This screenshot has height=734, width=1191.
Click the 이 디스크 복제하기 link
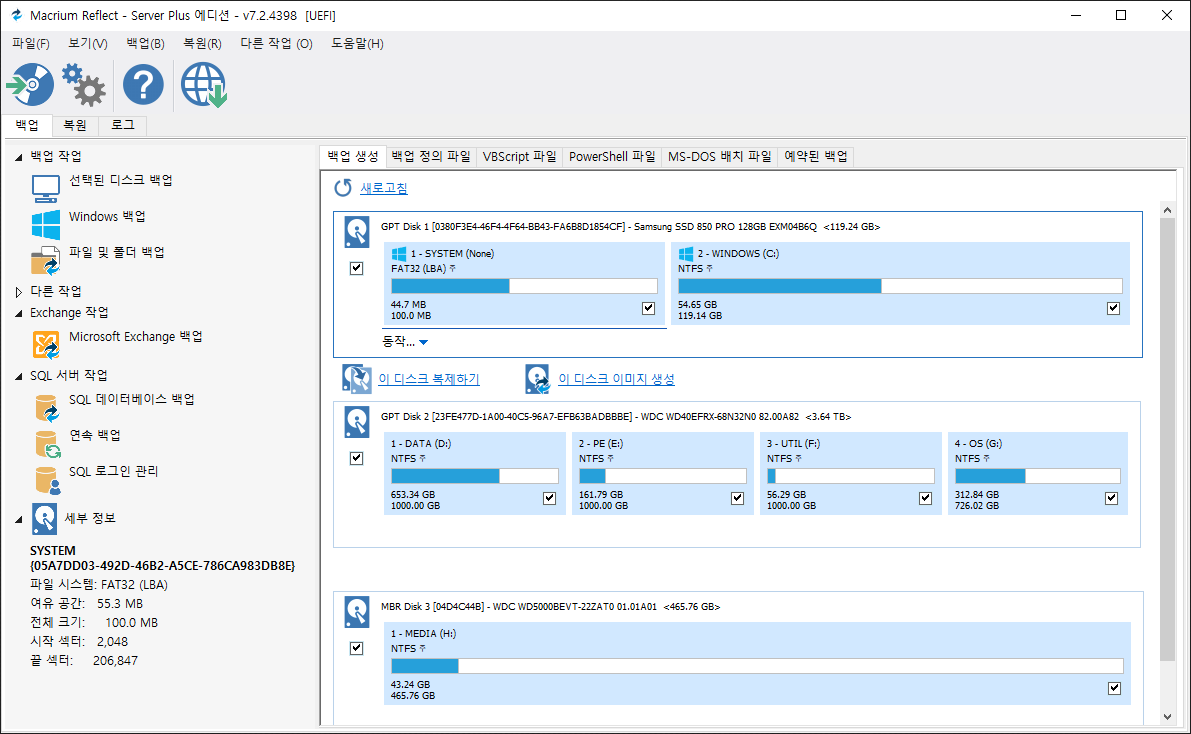[x=429, y=378]
